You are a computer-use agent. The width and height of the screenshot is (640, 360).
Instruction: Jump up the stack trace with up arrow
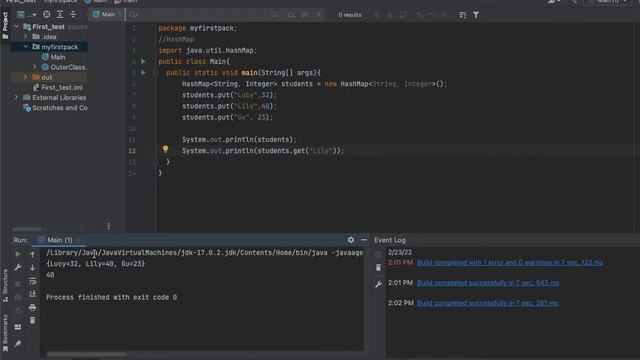click(x=33, y=254)
